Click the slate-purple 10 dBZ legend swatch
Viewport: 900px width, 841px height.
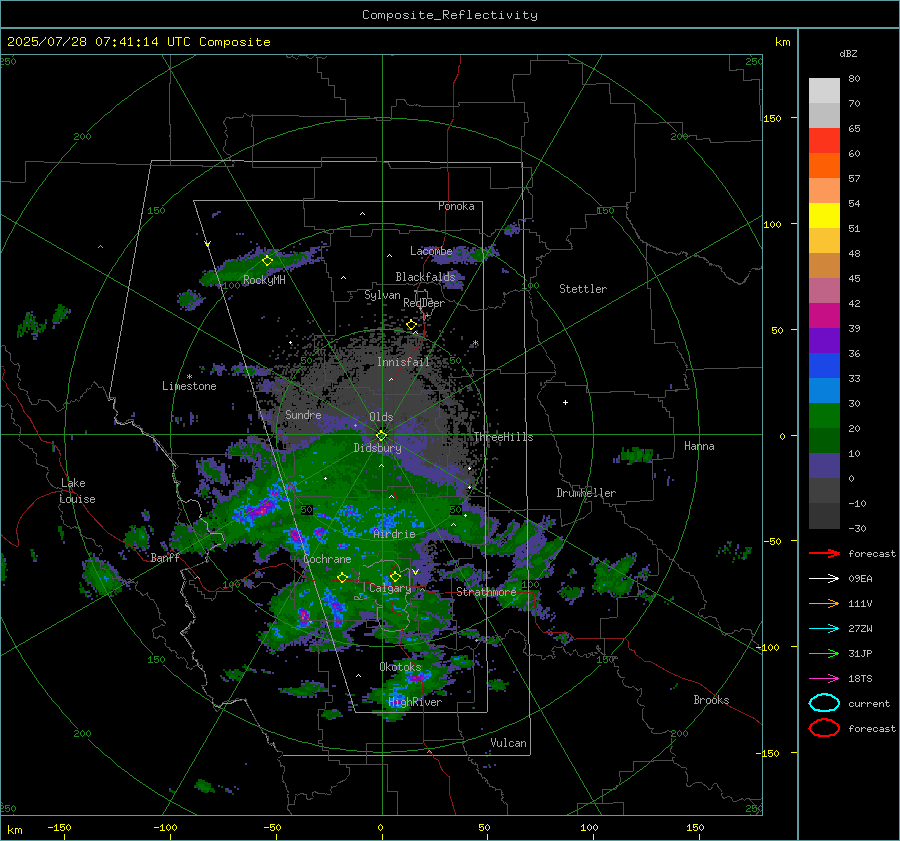tap(824, 466)
